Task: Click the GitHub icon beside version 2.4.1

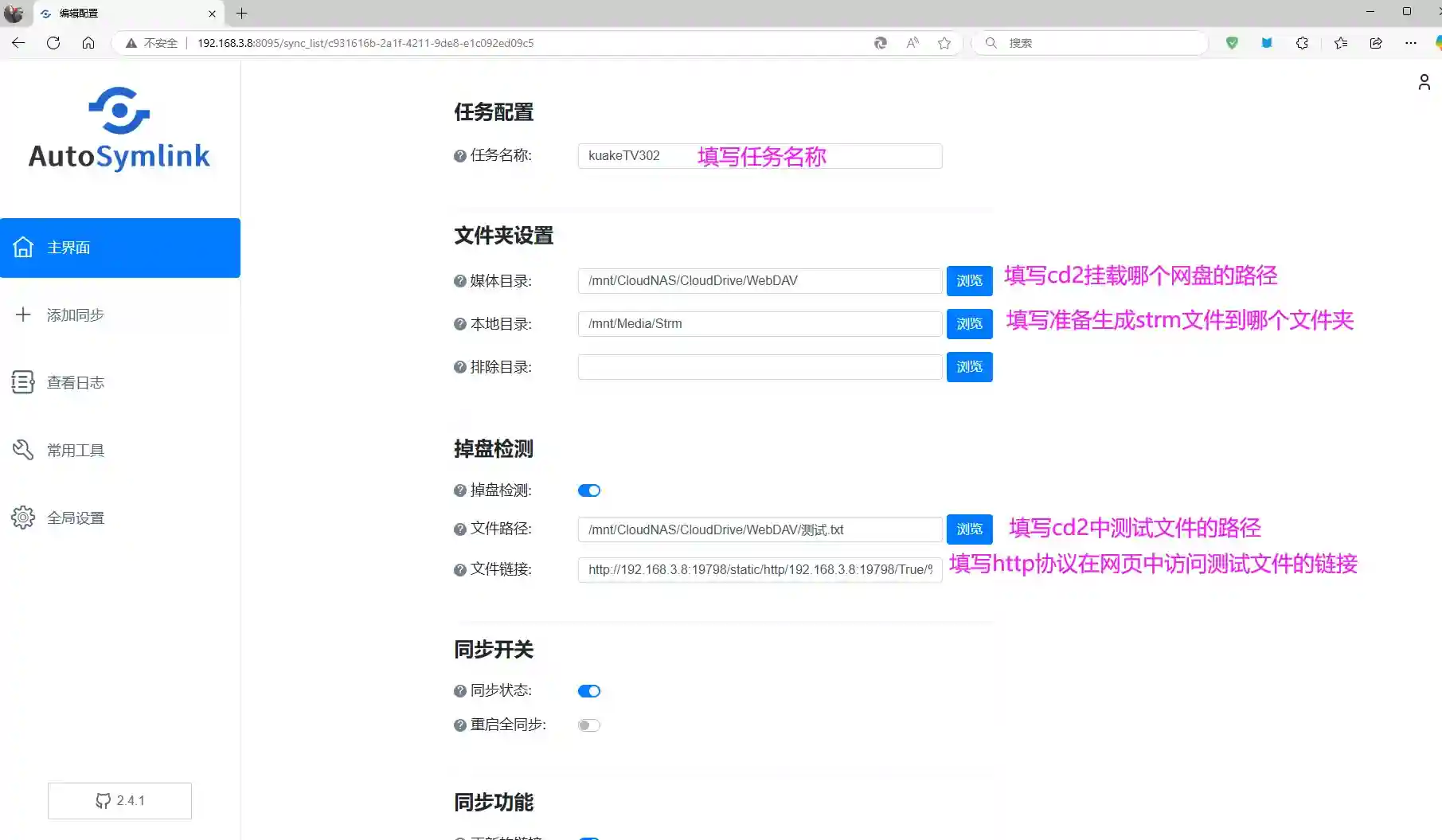Action: tap(104, 800)
